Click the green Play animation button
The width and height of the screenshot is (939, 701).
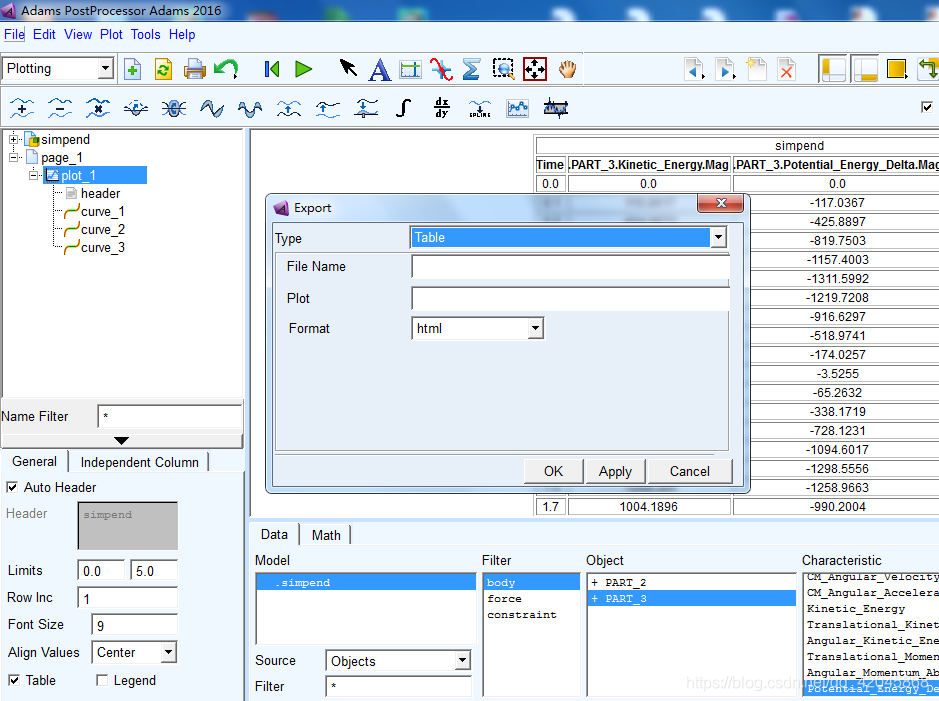click(304, 69)
